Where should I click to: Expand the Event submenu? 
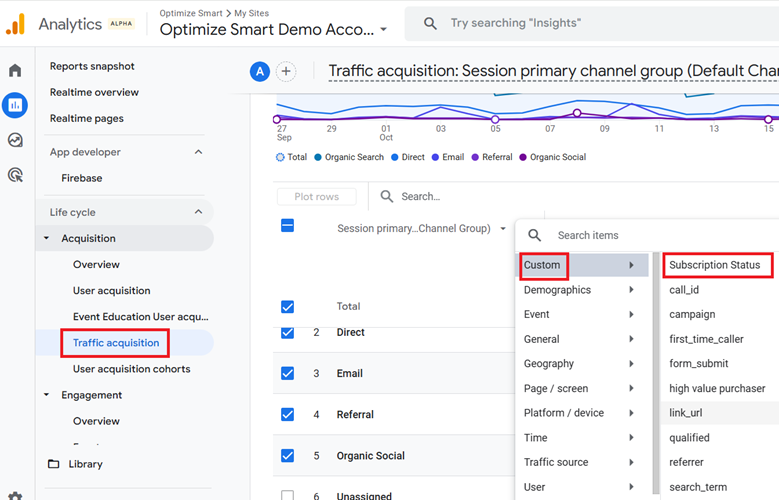click(631, 314)
